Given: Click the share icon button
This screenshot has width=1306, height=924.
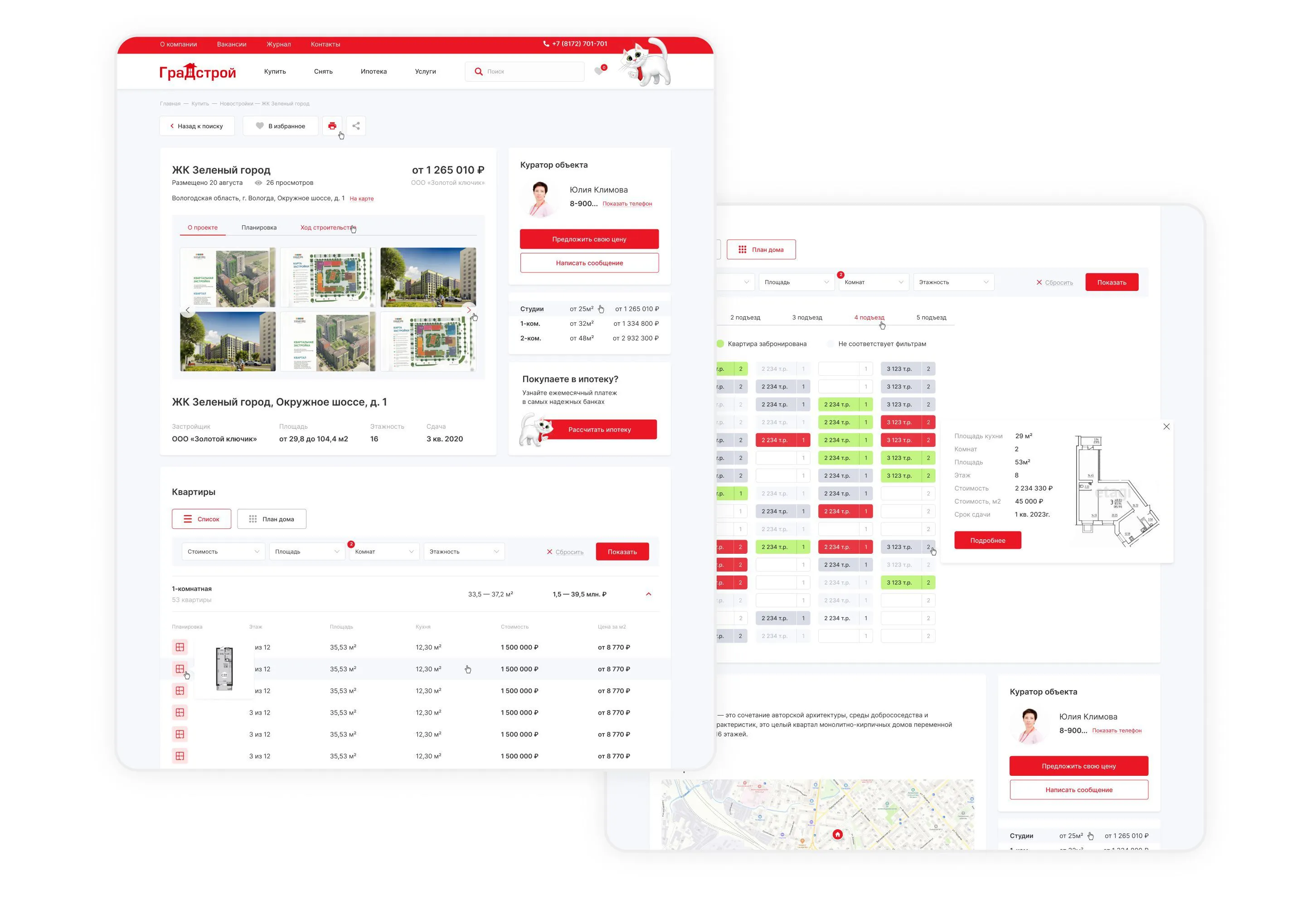Looking at the screenshot, I should [356, 126].
